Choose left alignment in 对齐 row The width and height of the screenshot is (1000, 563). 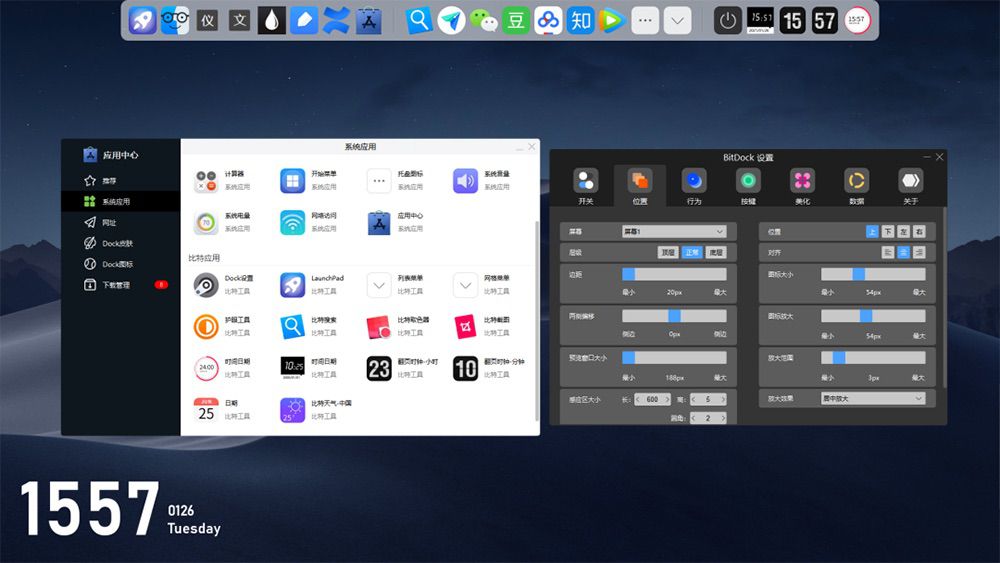point(888,252)
